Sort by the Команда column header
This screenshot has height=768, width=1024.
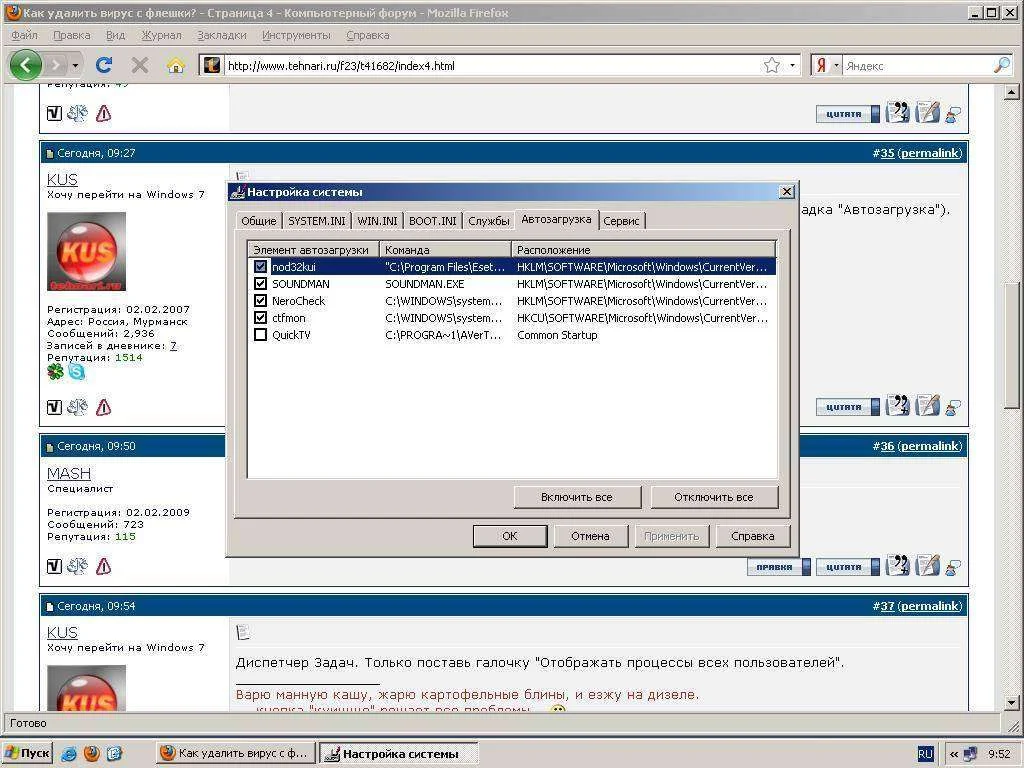point(445,249)
